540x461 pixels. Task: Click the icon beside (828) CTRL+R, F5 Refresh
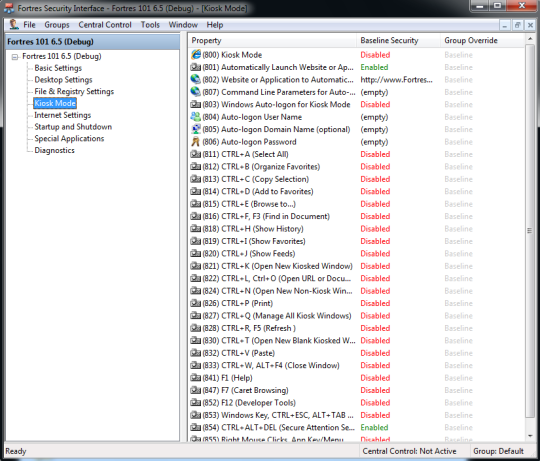point(196,328)
